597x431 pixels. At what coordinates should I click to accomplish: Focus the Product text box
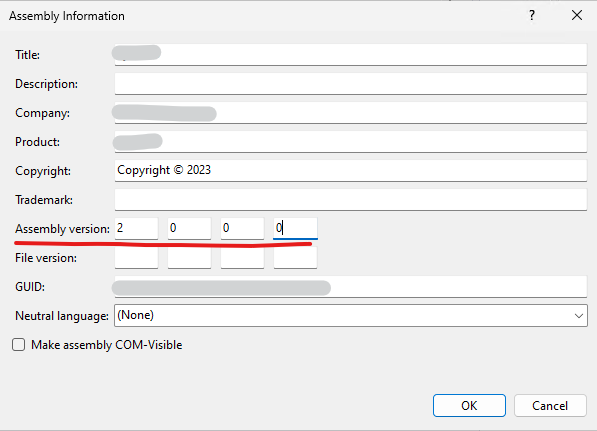(x=351, y=142)
